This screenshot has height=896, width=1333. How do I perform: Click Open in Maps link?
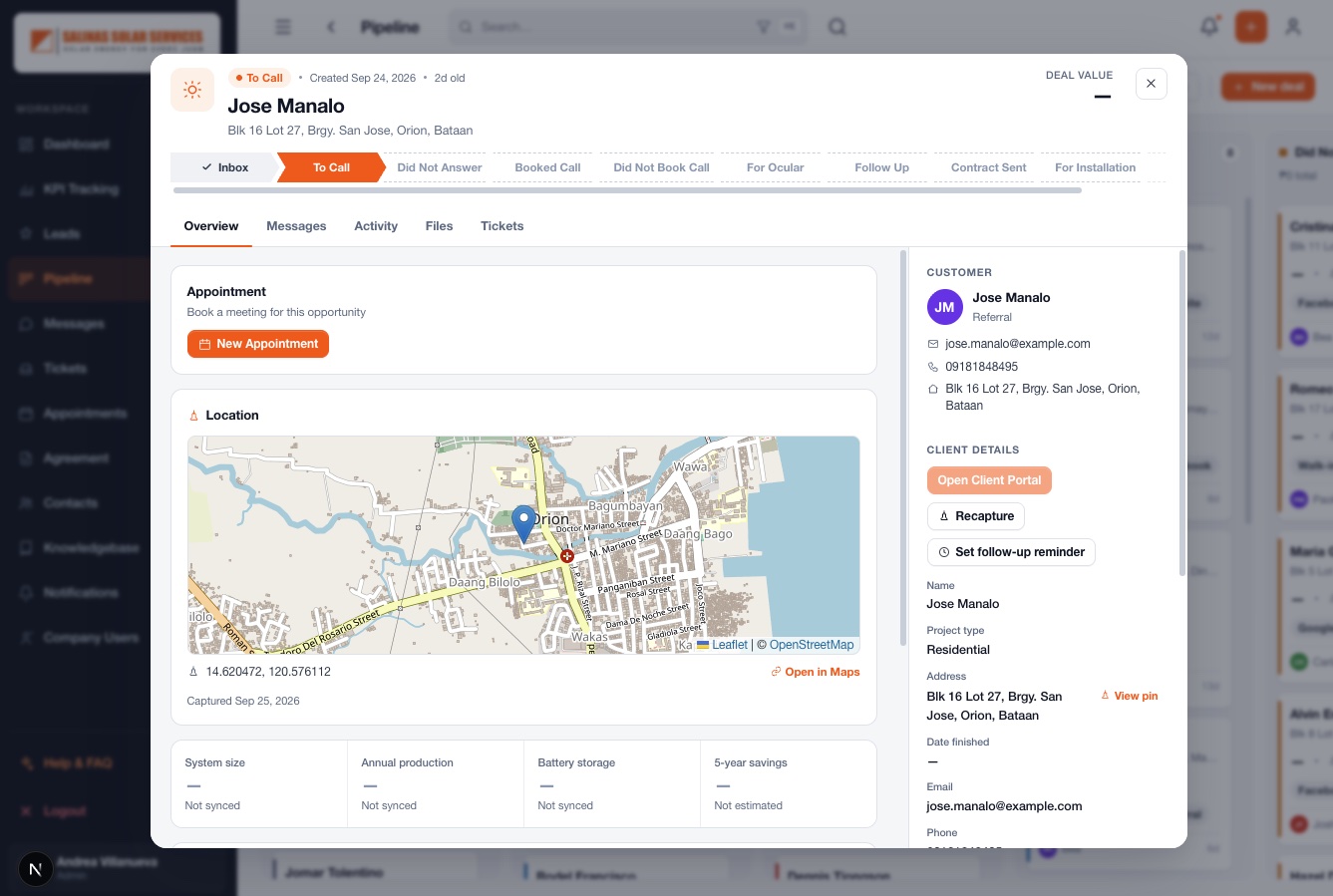click(x=816, y=672)
